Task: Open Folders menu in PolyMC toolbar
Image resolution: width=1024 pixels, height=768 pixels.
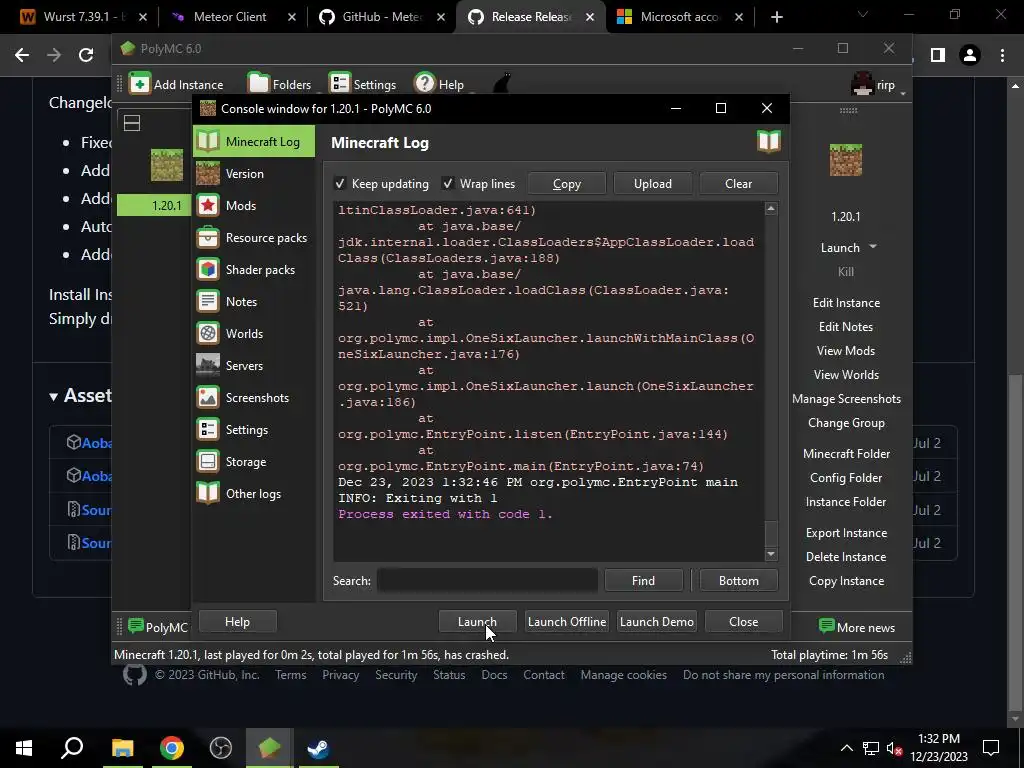Action: click(x=280, y=84)
